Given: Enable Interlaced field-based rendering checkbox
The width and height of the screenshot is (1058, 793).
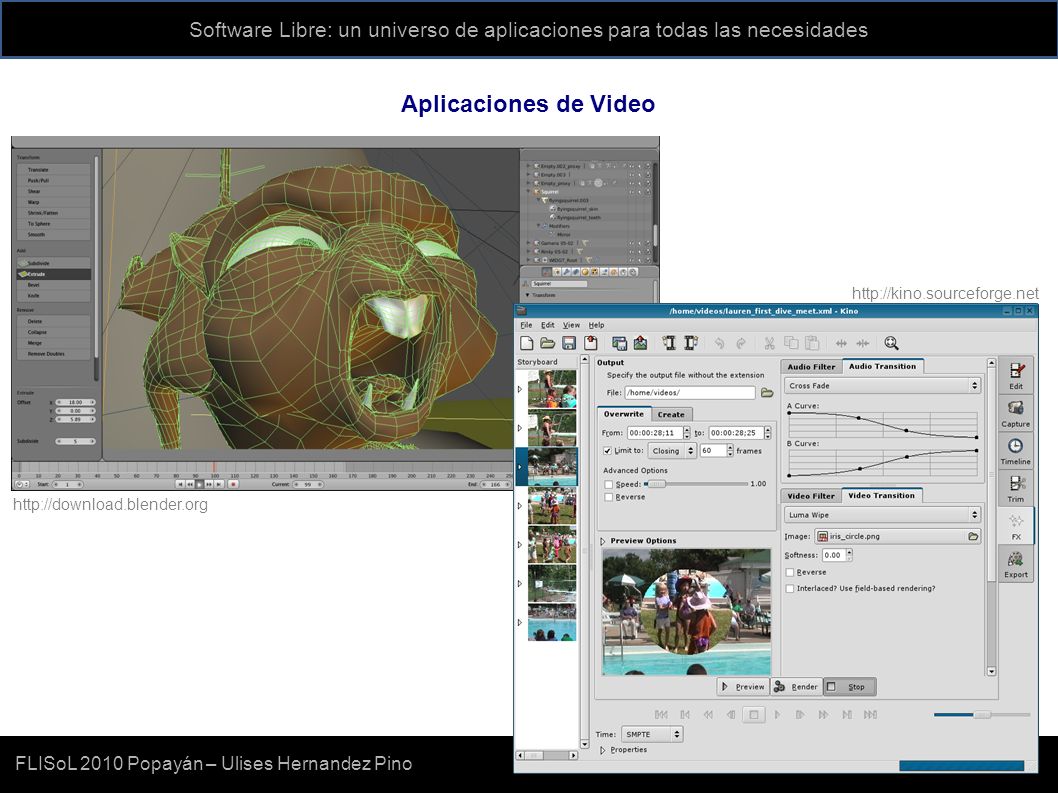Looking at the screenshot, I should click(x=790, y=589).
